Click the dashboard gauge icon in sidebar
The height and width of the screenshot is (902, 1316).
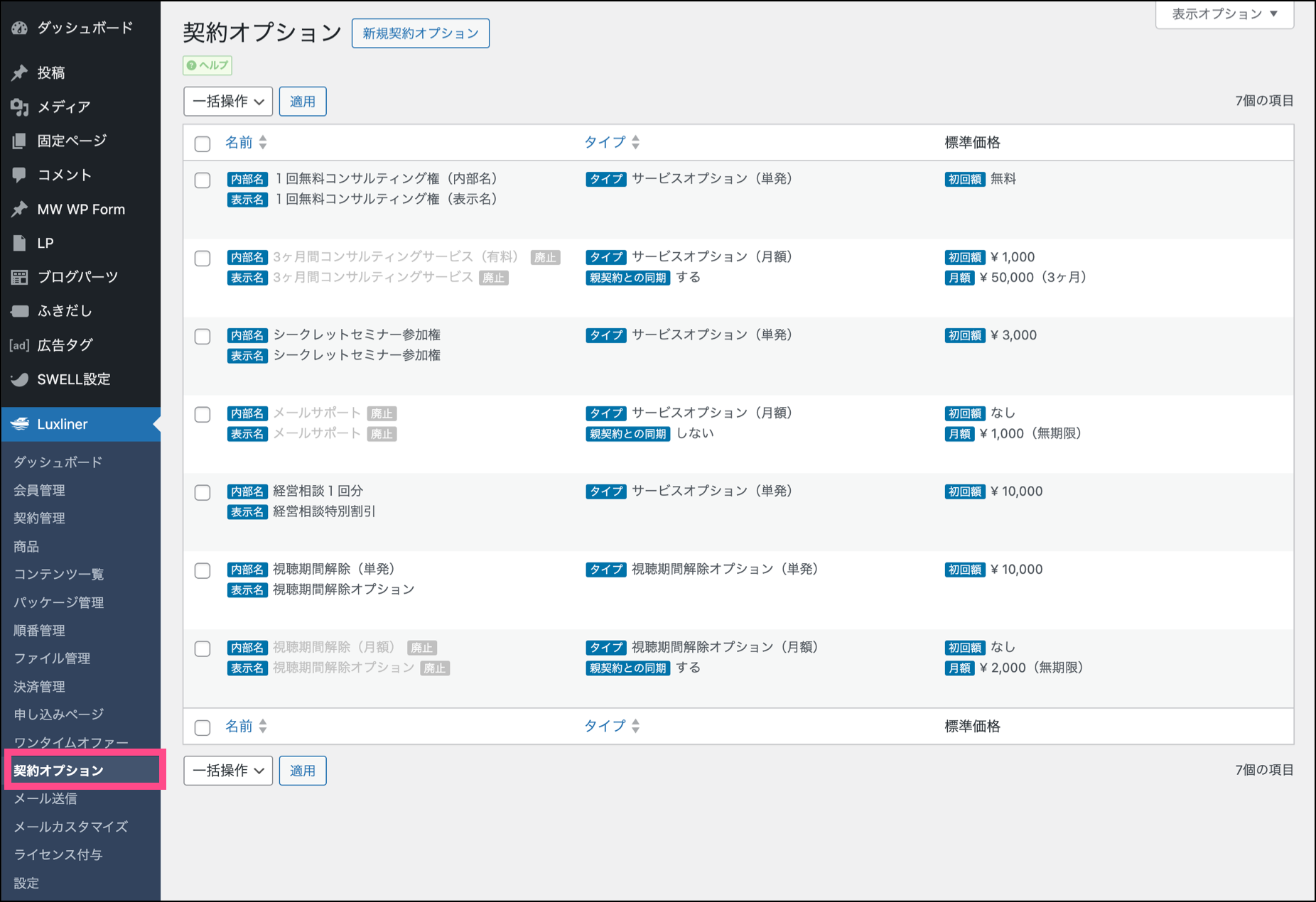(x=20, y=28)
